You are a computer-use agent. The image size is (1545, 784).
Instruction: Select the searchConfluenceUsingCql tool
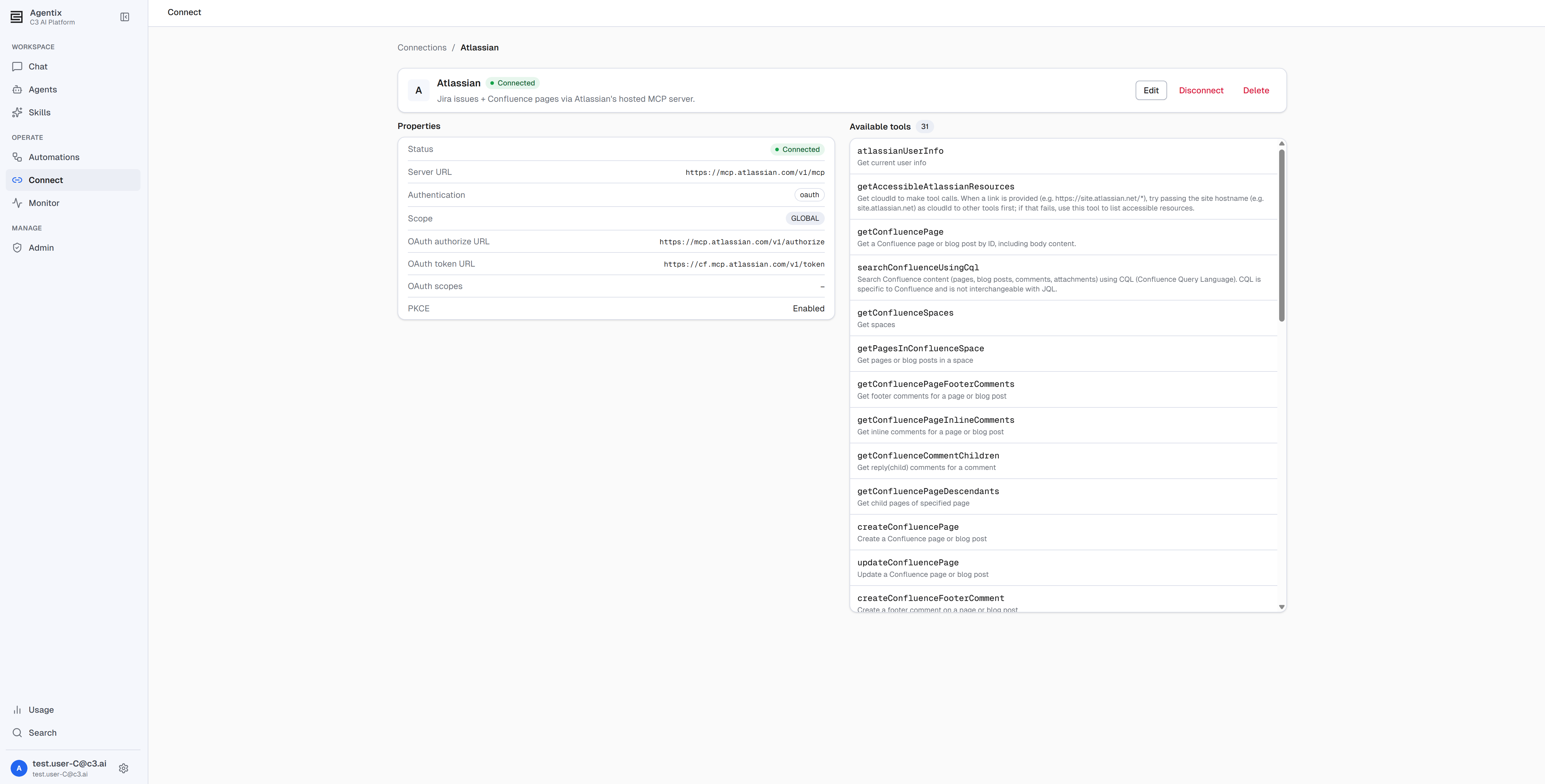click(1063, 278)
